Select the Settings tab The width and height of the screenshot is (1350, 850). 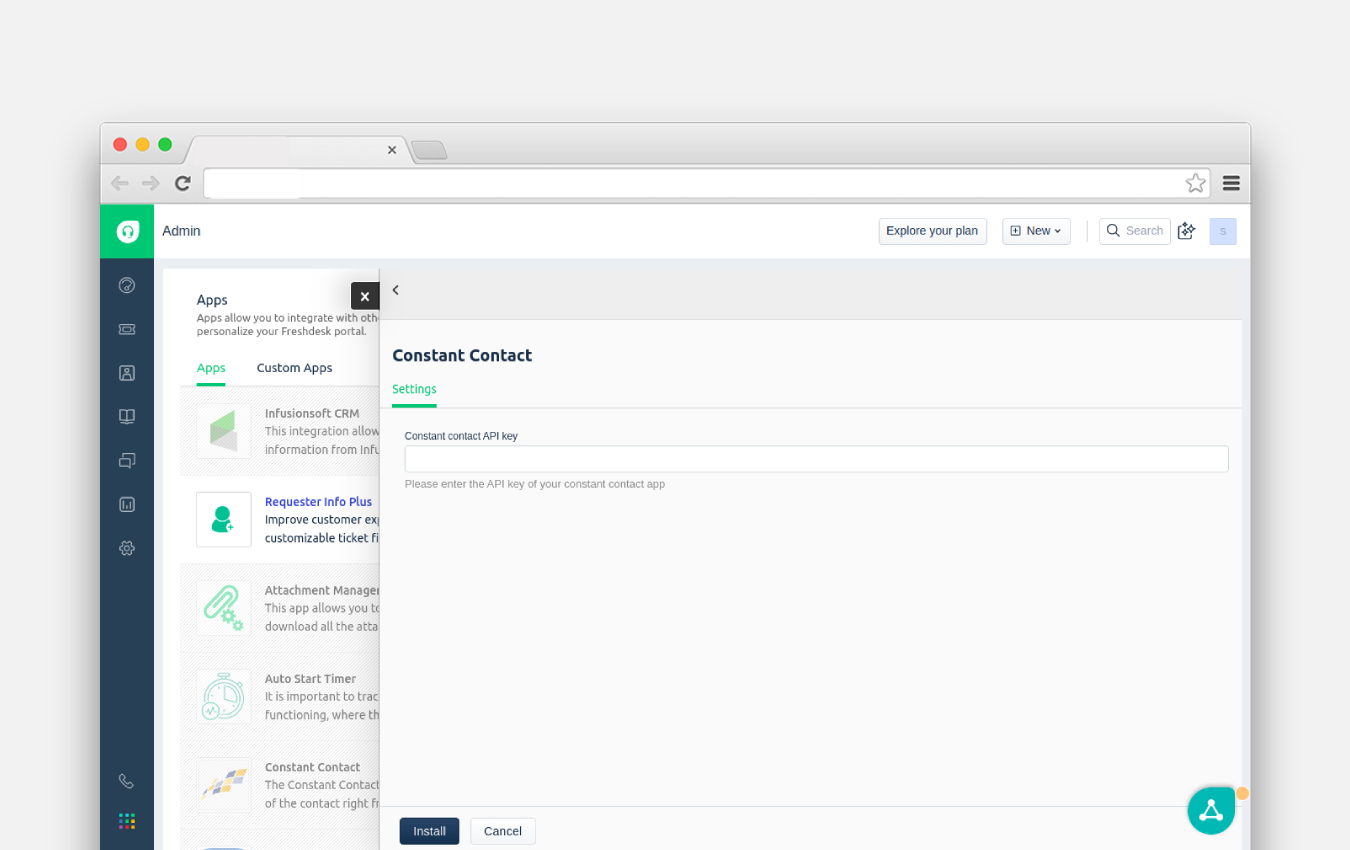click(x=414, y=390)
